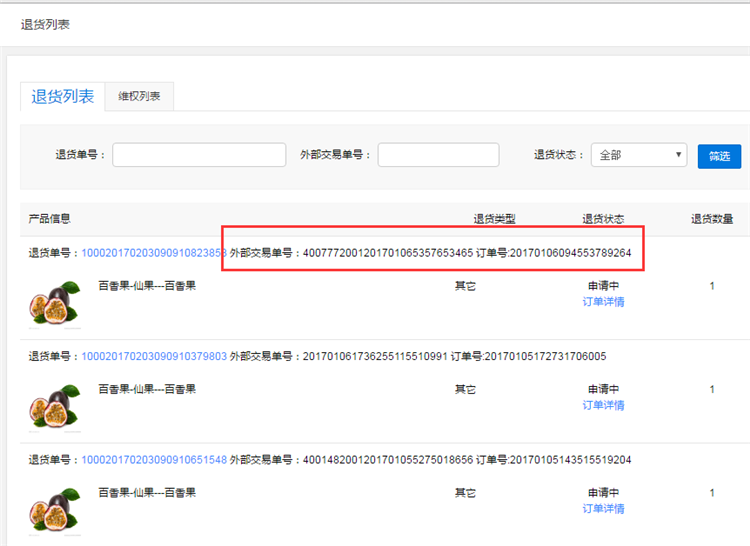Focus the 退货单号 input field
Viewport: 750px width, 546px height.
(199, 155)
